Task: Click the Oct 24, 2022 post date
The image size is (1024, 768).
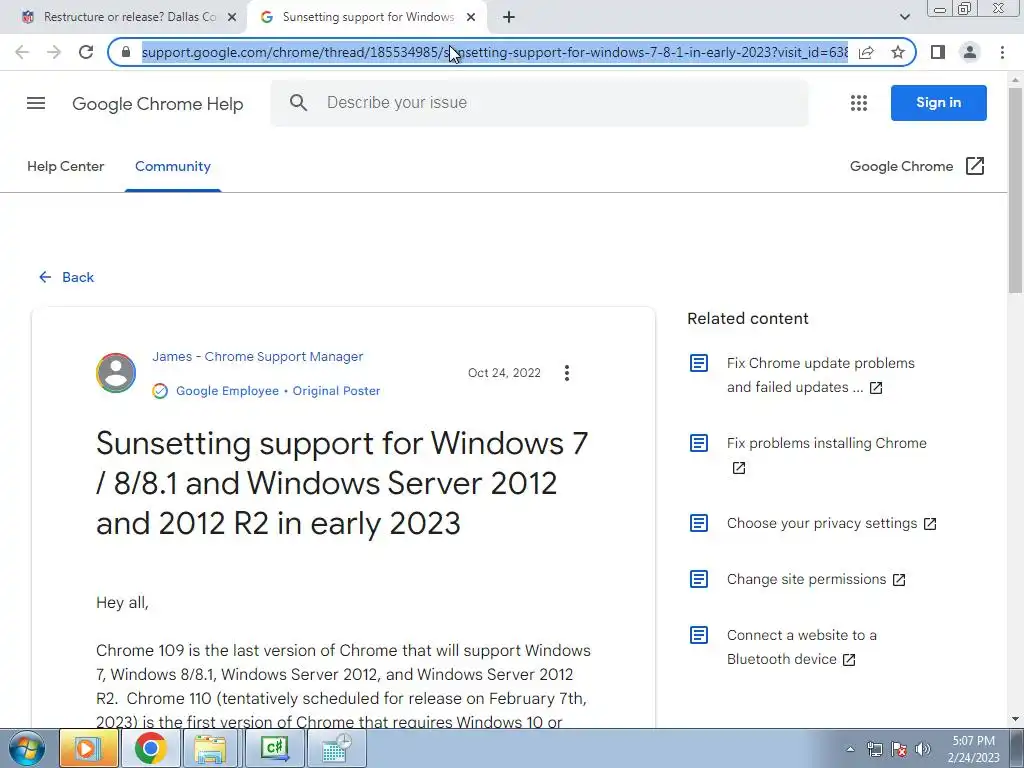Action: (x=504, y=373)
